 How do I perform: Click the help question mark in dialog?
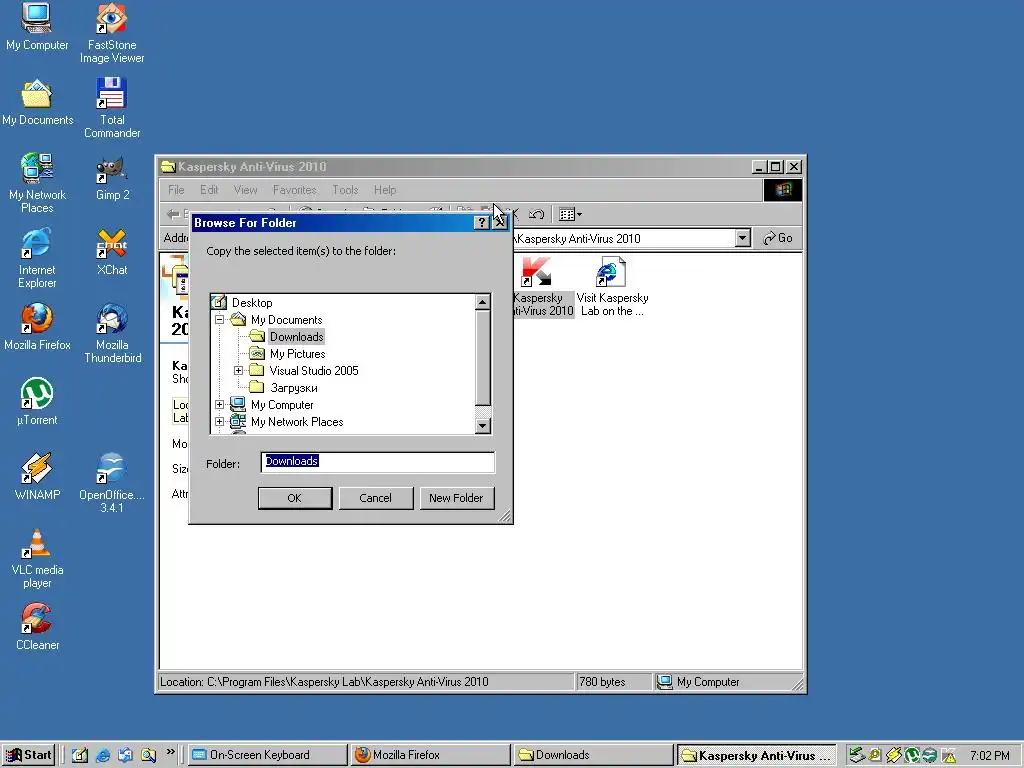click(481, 223)
